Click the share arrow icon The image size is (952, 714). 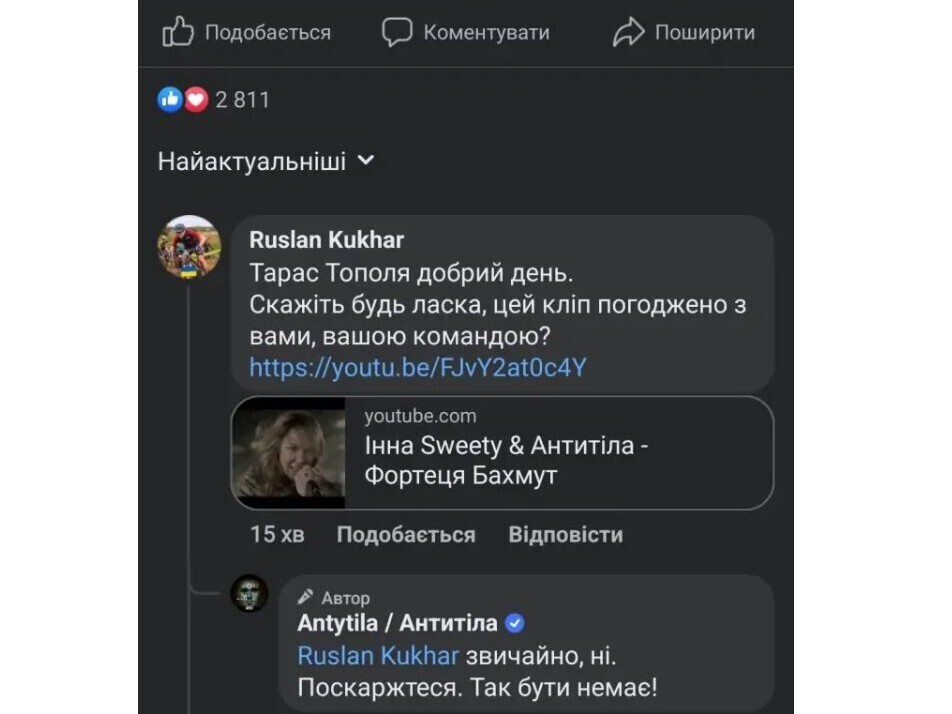(628, 33)
